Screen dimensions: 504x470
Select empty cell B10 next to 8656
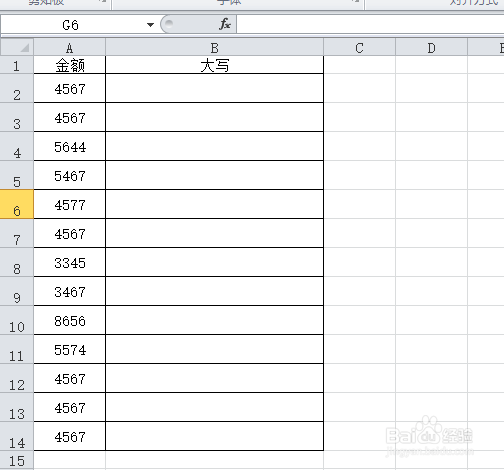(x=214, y=320)
